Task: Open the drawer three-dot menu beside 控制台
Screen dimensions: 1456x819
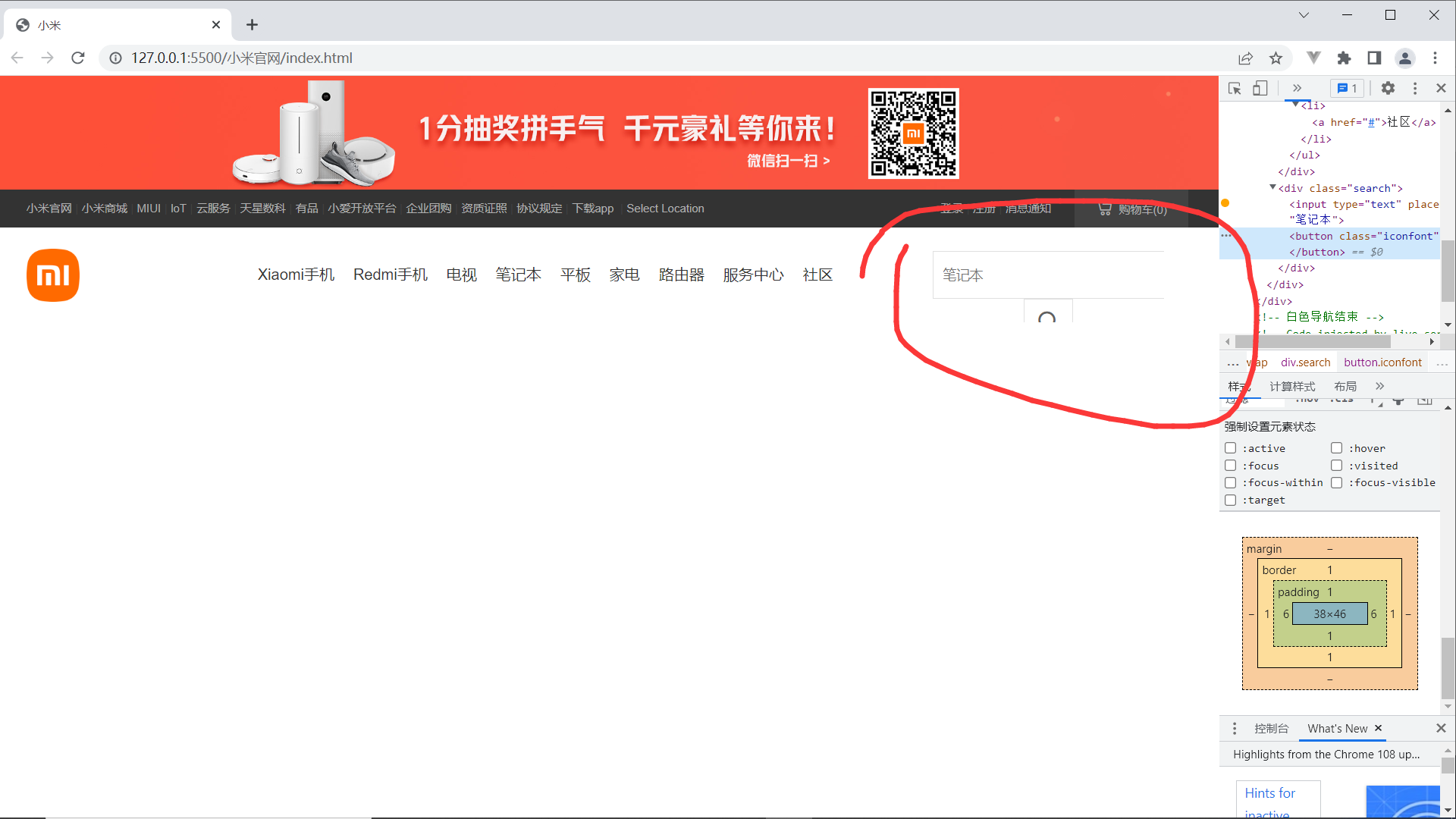Action: (x=1235, y=728)
